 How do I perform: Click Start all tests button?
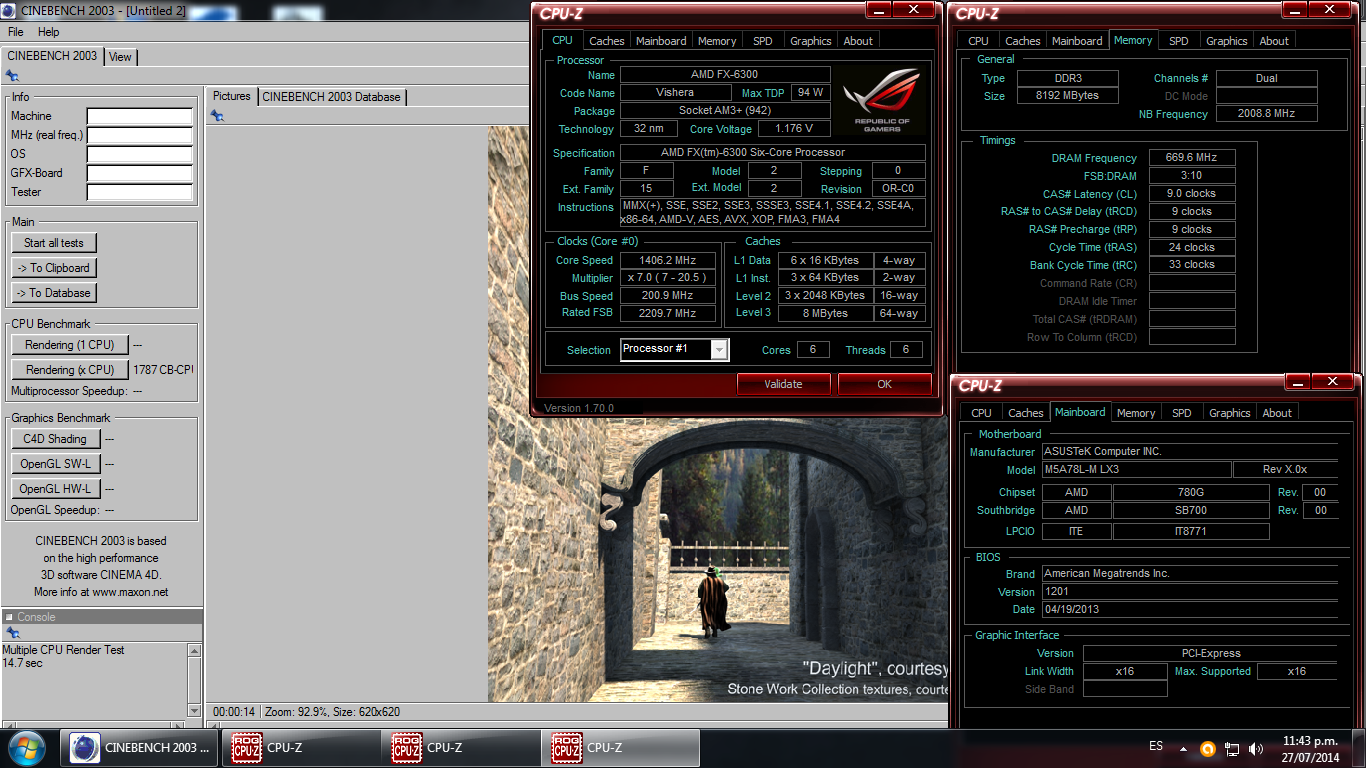point(54,243)
